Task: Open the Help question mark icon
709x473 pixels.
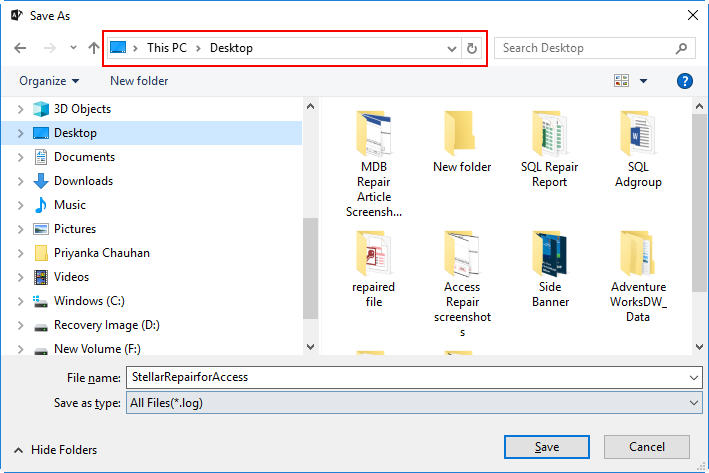Action: pyautogui.click(x=685, y=81)
